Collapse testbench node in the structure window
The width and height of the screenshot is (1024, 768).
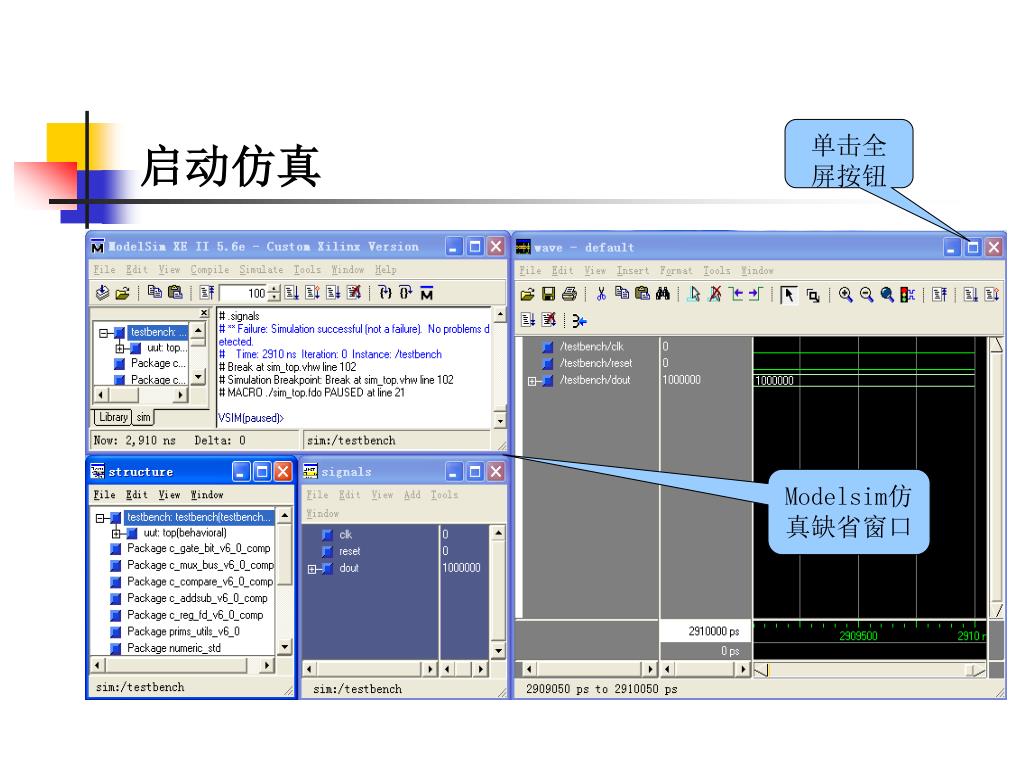(100, 518)
